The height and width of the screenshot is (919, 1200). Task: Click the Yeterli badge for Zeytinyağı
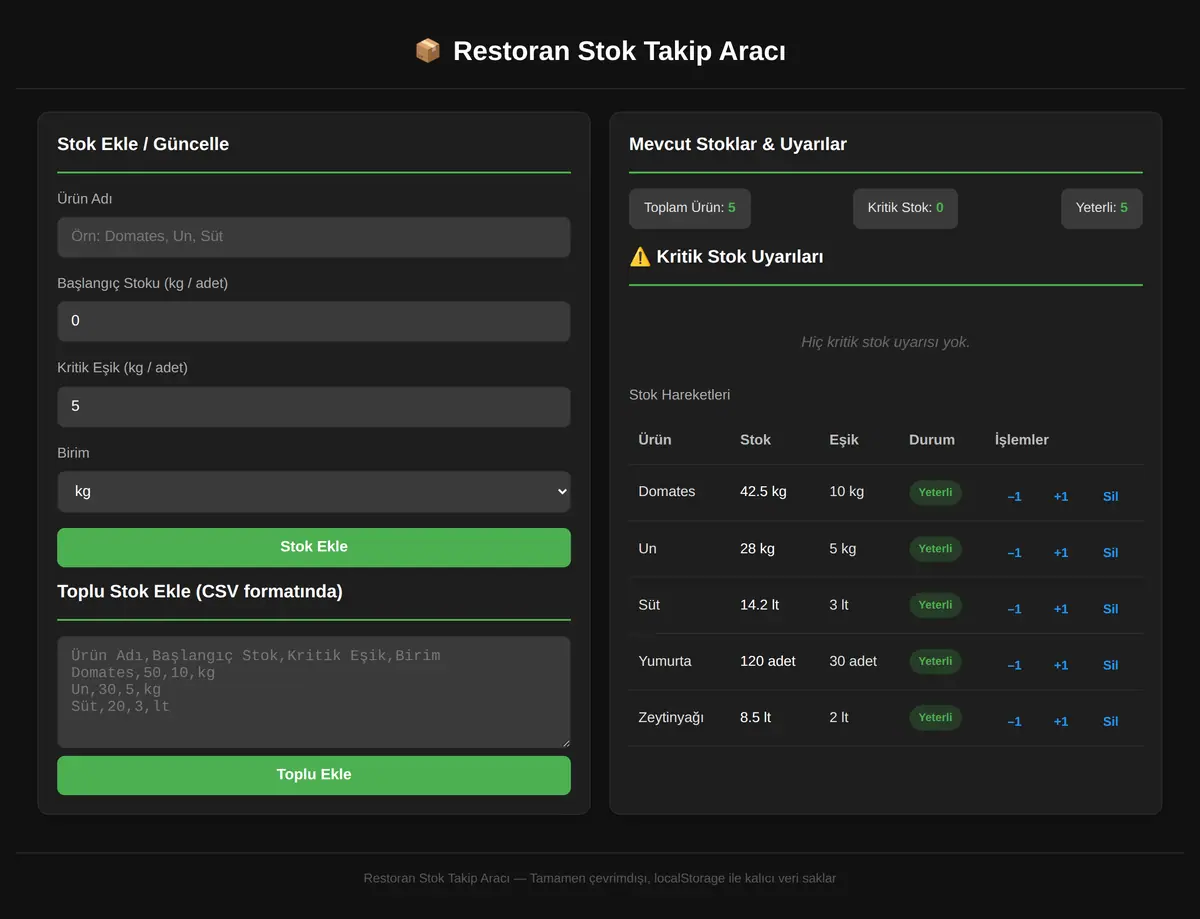pyautogui.click(x=935, y=717)
